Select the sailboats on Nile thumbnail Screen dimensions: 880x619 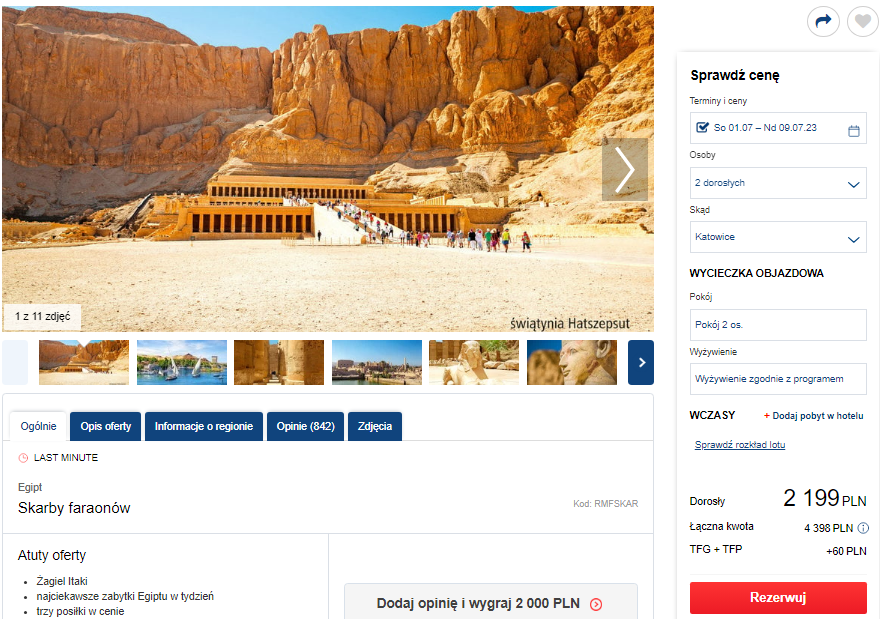(x=182, y=363)
